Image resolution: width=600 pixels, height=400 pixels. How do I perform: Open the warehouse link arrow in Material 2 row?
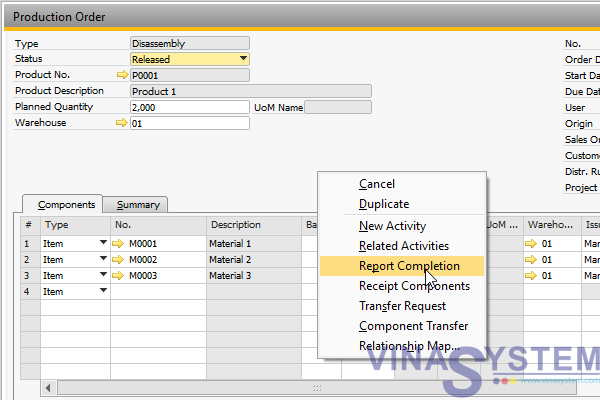(x=531, y=260)
